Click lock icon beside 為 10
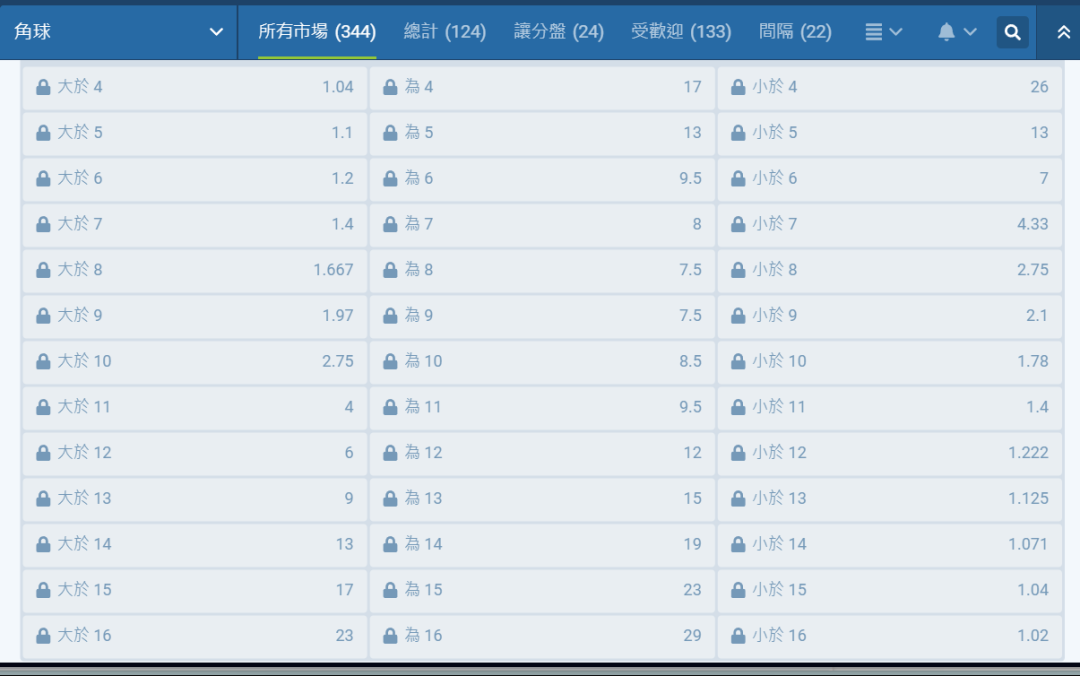 tap(391, 362)
